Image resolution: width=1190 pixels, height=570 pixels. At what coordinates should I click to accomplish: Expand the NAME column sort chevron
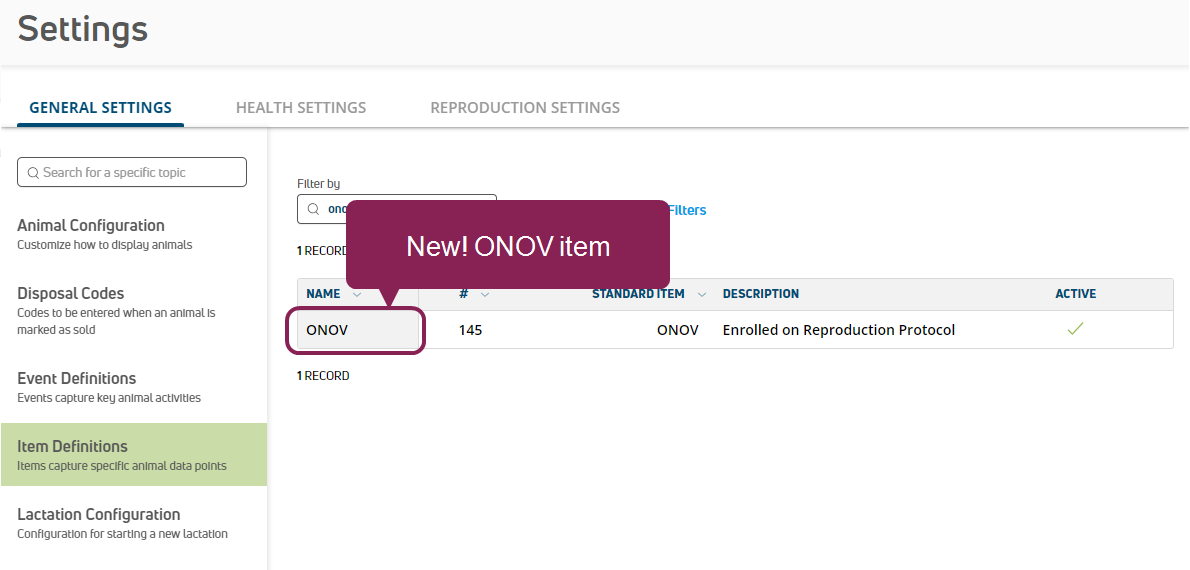click(357, 294)
